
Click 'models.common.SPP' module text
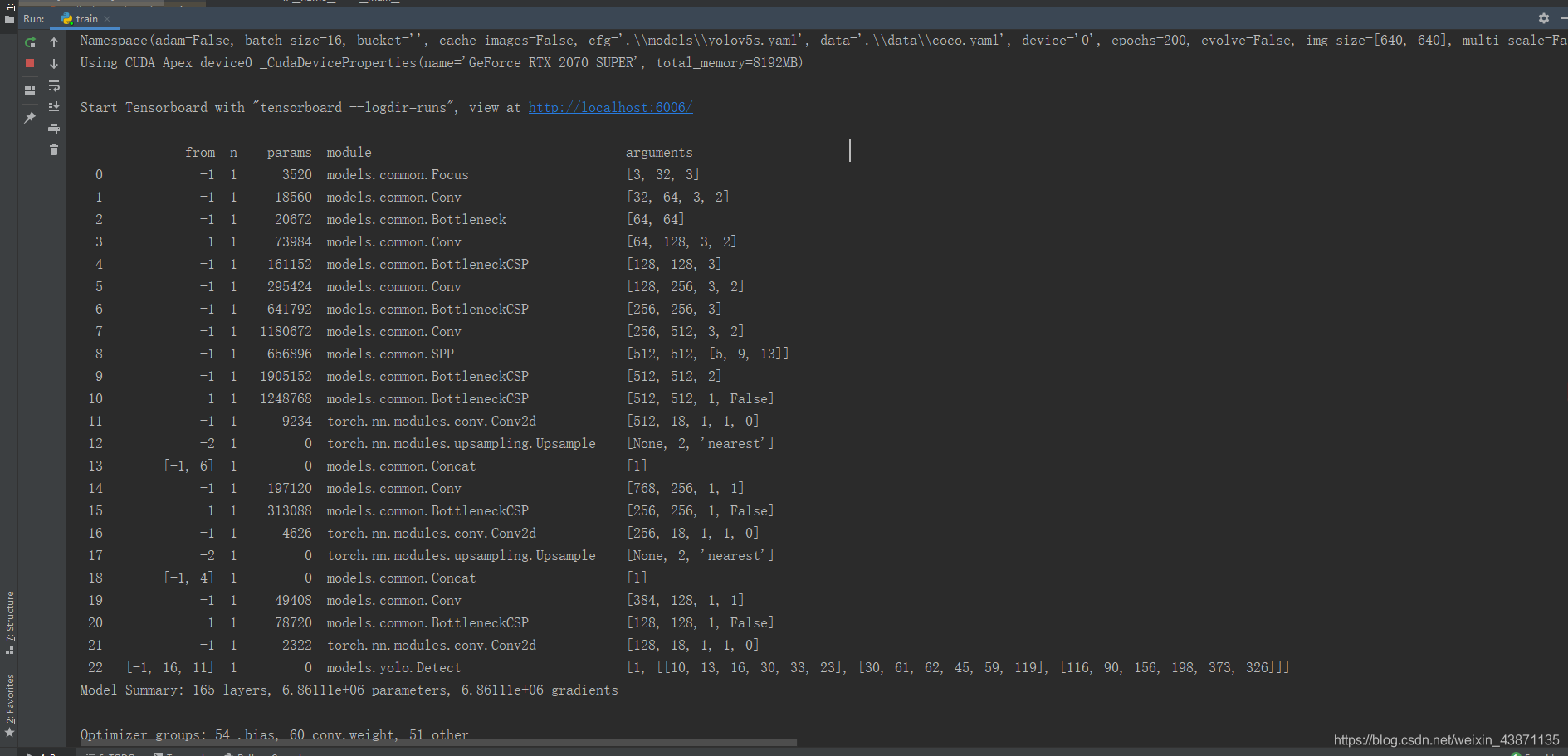390,354
